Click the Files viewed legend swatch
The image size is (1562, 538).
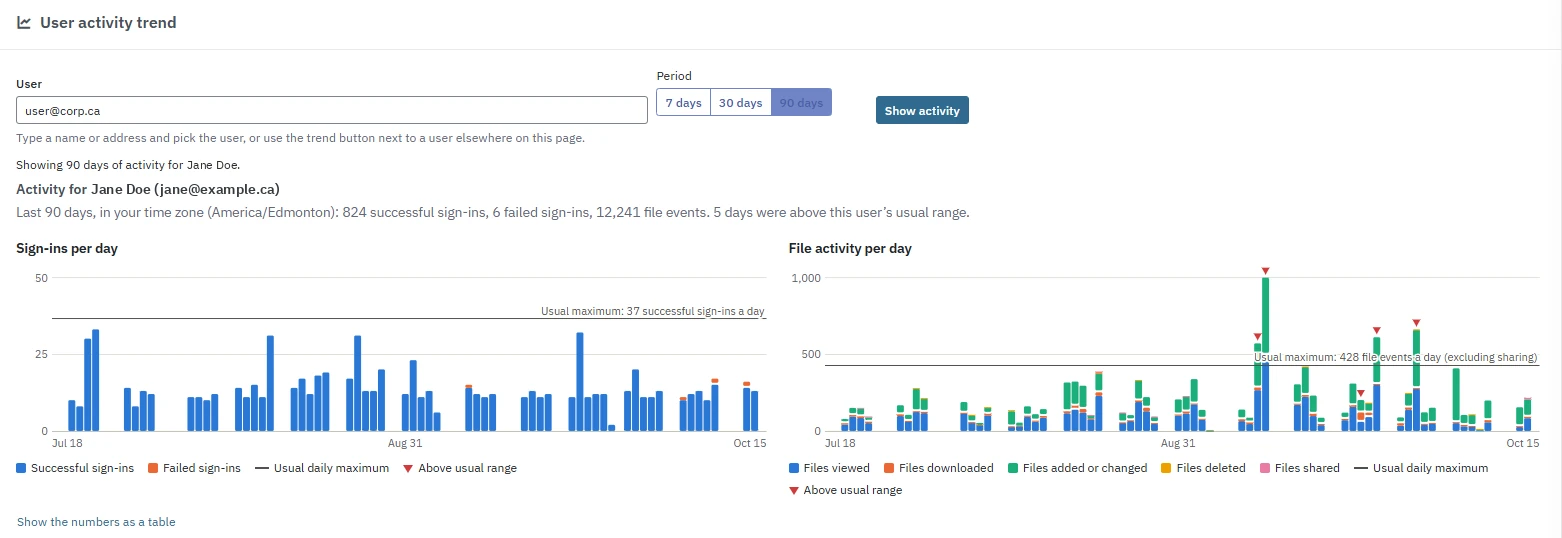[794, 468]
